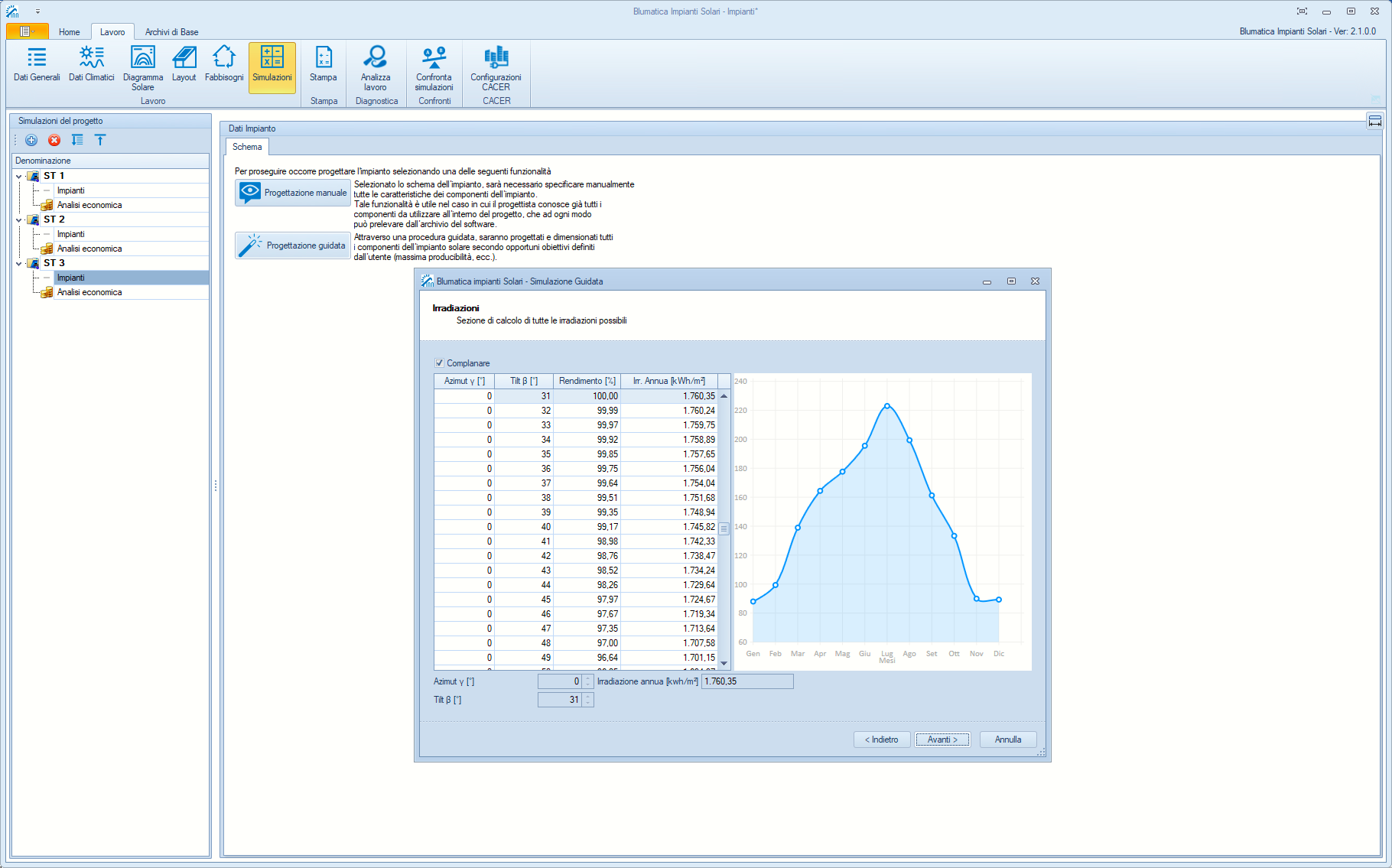Open Confronta simulazioni tool
The height and width of the screenshot is (868, 1392).
pos(434,66)
